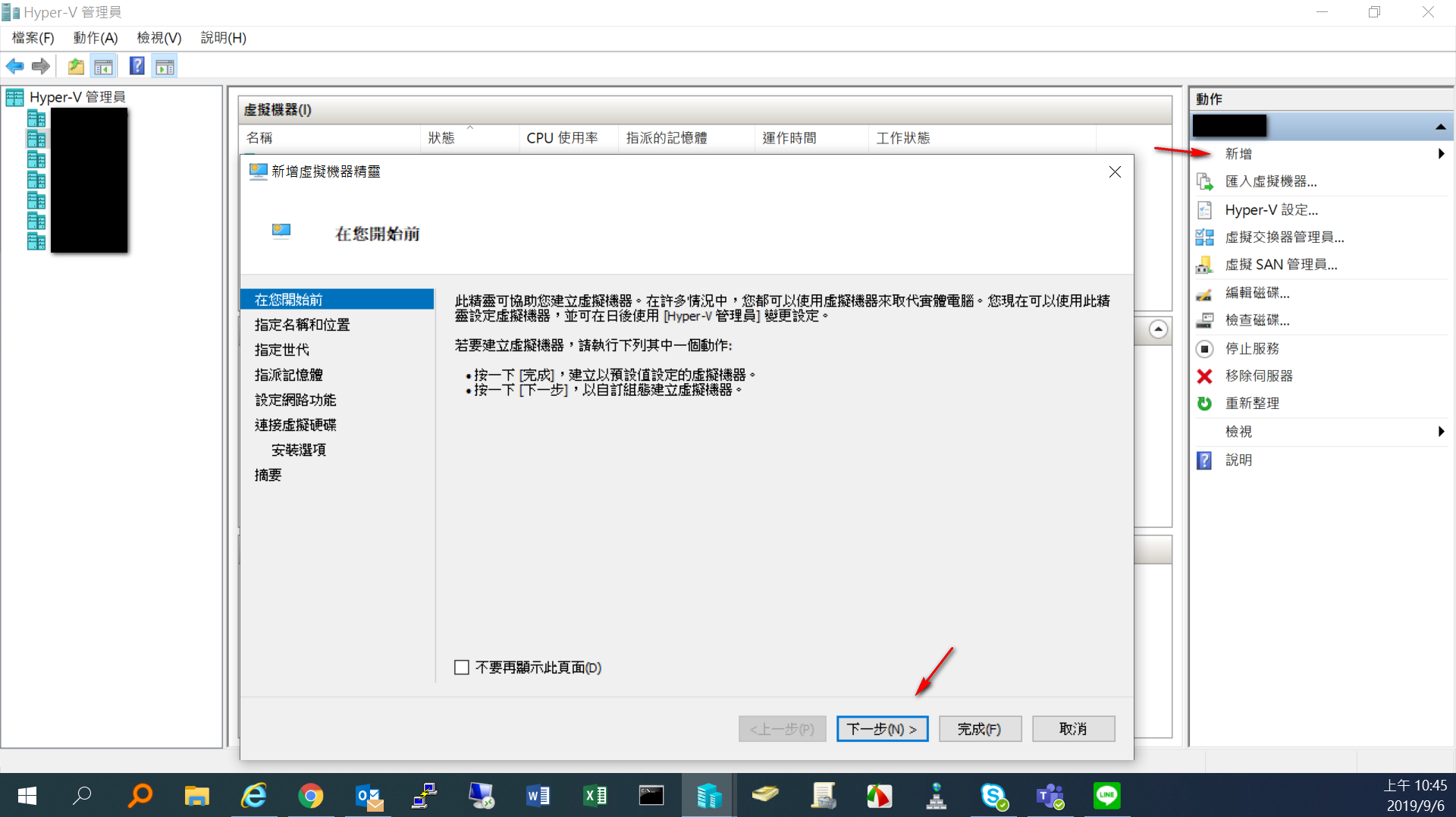Click the red X Remove Server (移除伺服器) icon
1456x817 pixels.
tap(1204, 376)
